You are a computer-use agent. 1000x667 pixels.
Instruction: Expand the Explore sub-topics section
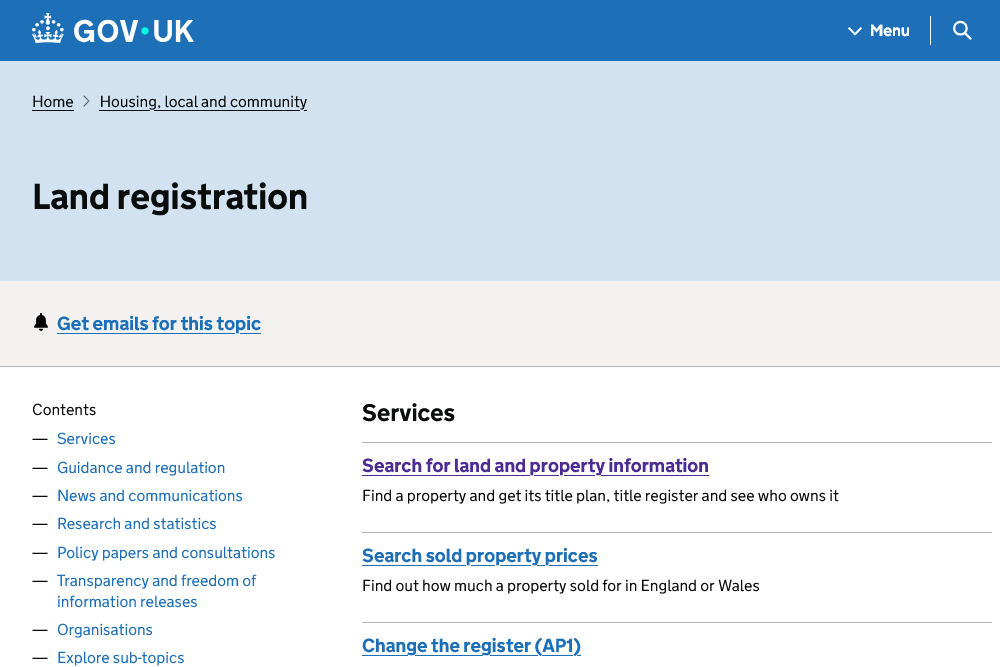[120, 657]
